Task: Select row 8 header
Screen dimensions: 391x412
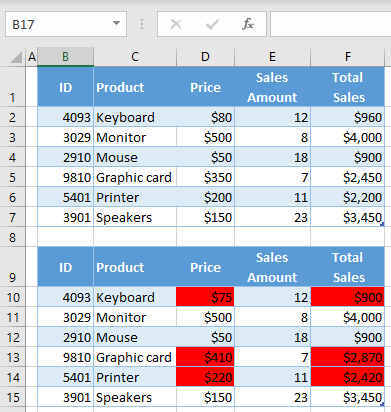Action: click(x=13, y=237)
